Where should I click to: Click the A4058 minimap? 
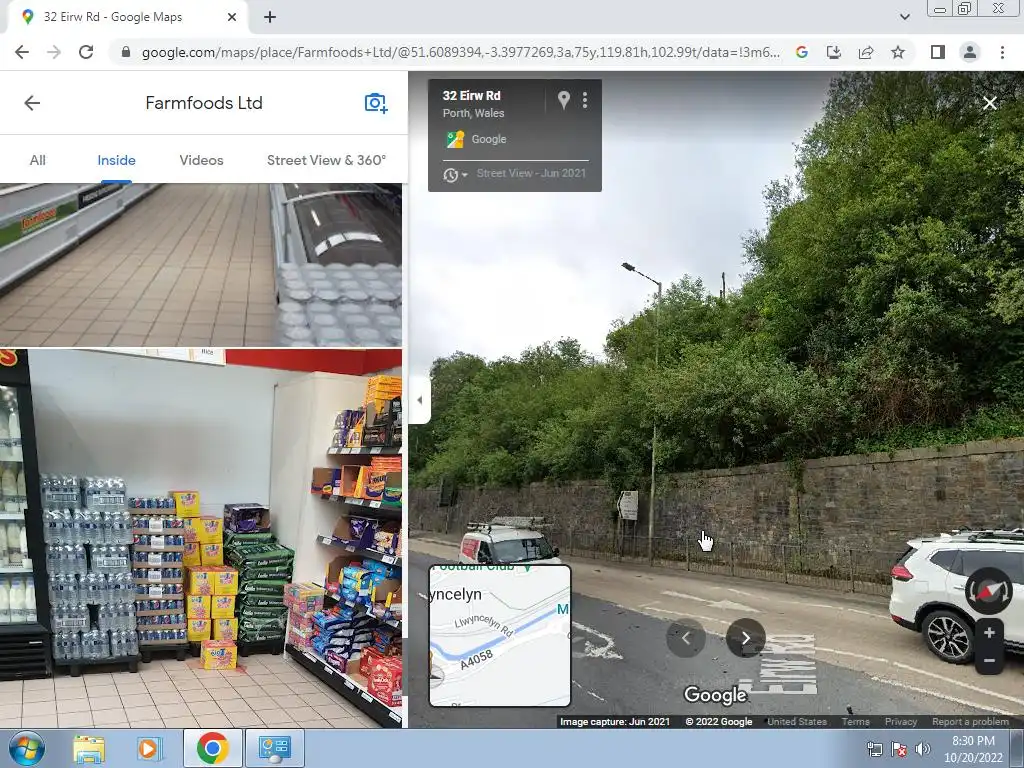500,636
